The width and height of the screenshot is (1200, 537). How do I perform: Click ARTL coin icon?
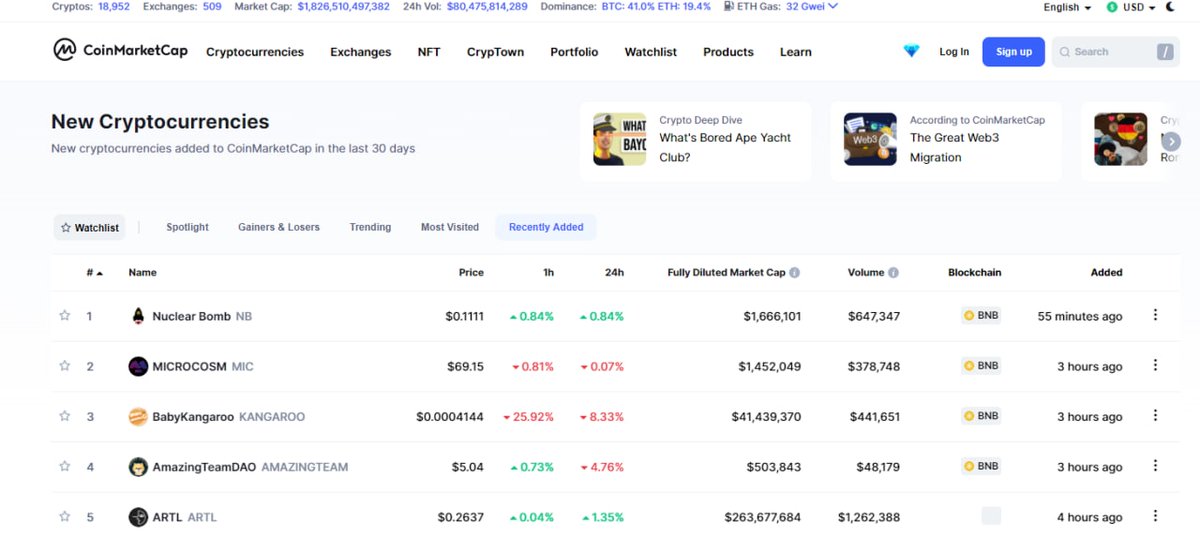tap(138, 517)
